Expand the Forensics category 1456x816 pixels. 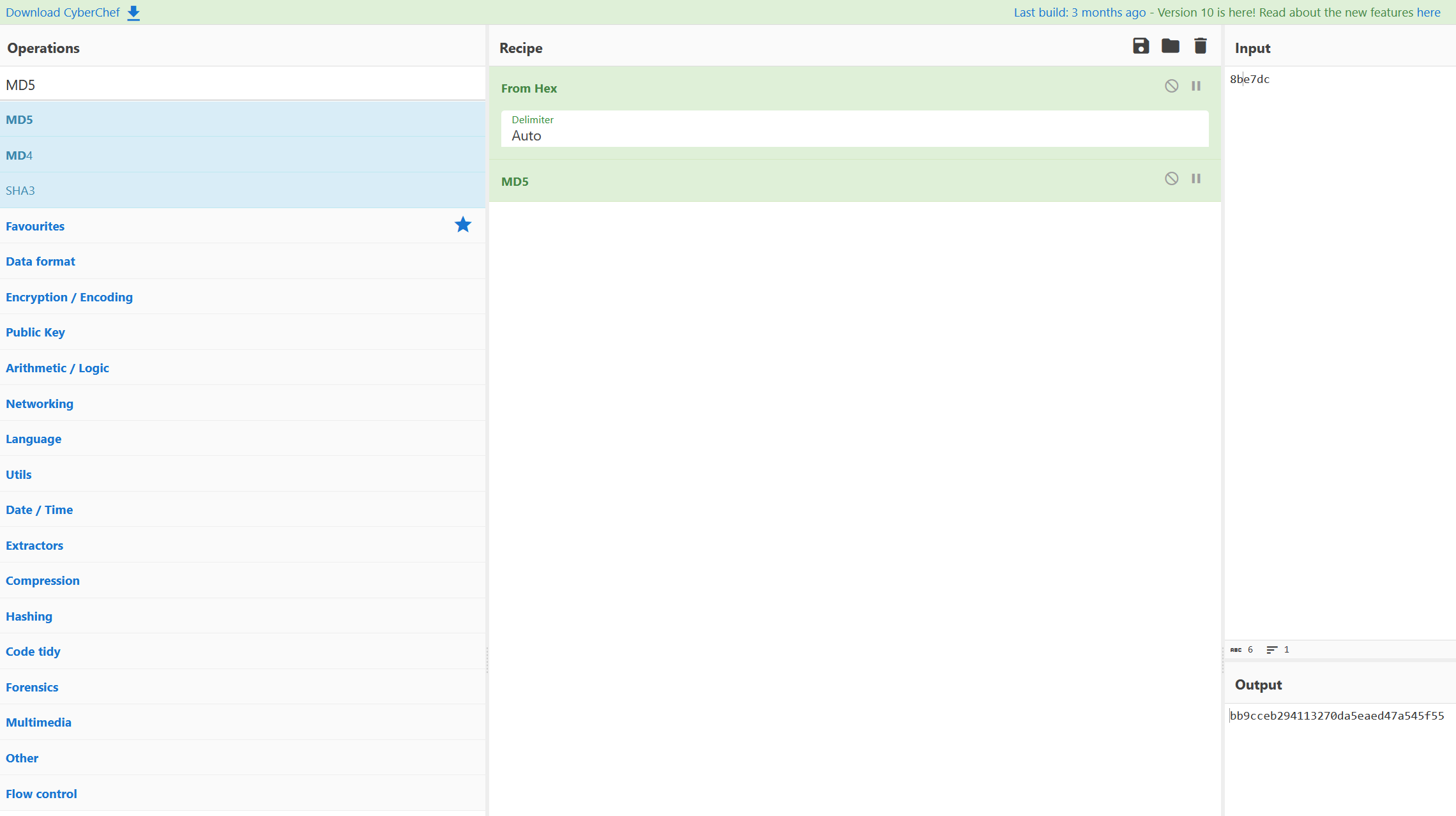(243, 687)
